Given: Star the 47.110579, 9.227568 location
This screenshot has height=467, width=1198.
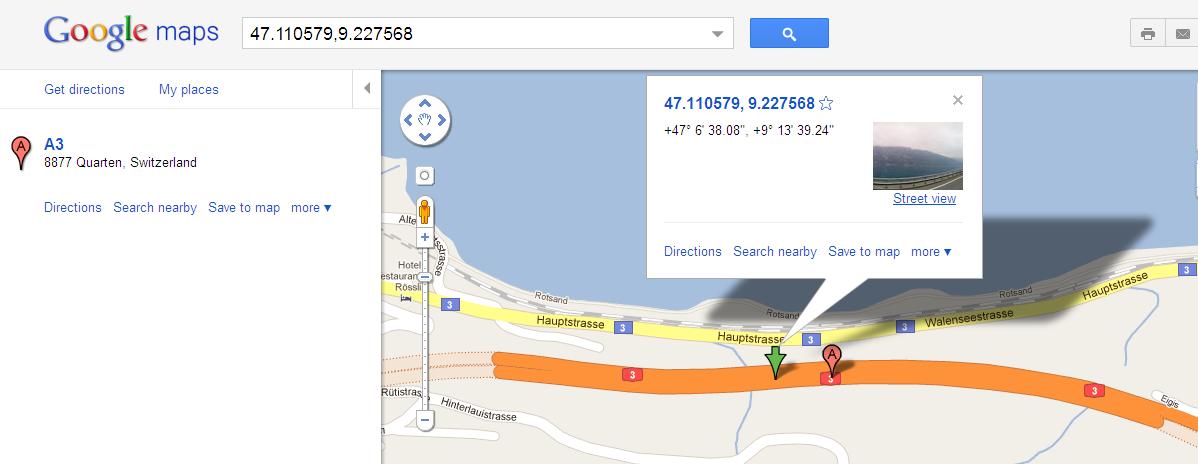Looking at the screenshot, I should [826, 103].
